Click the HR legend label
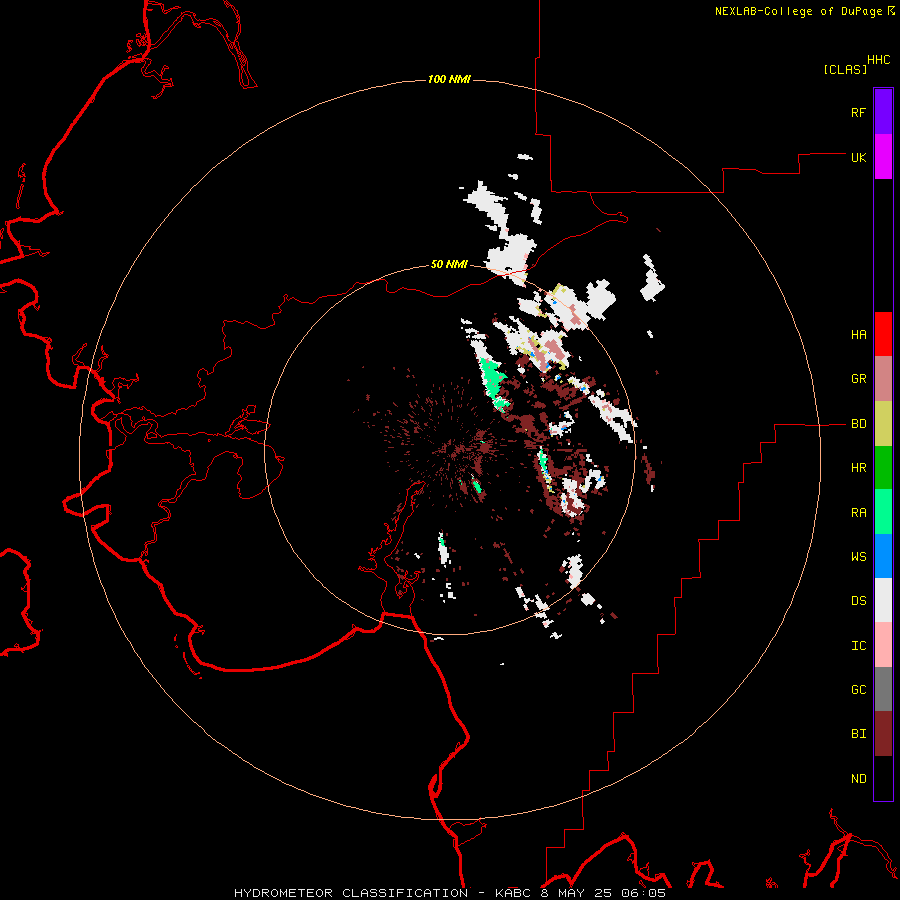 point(858,468)
